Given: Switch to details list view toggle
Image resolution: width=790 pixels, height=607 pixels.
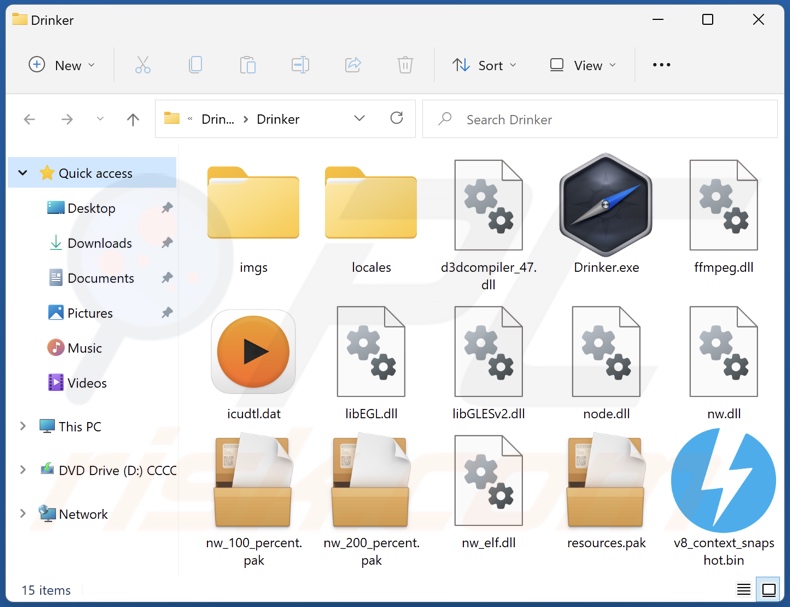Looking at the screenshot, I should (x=744, y=589).
